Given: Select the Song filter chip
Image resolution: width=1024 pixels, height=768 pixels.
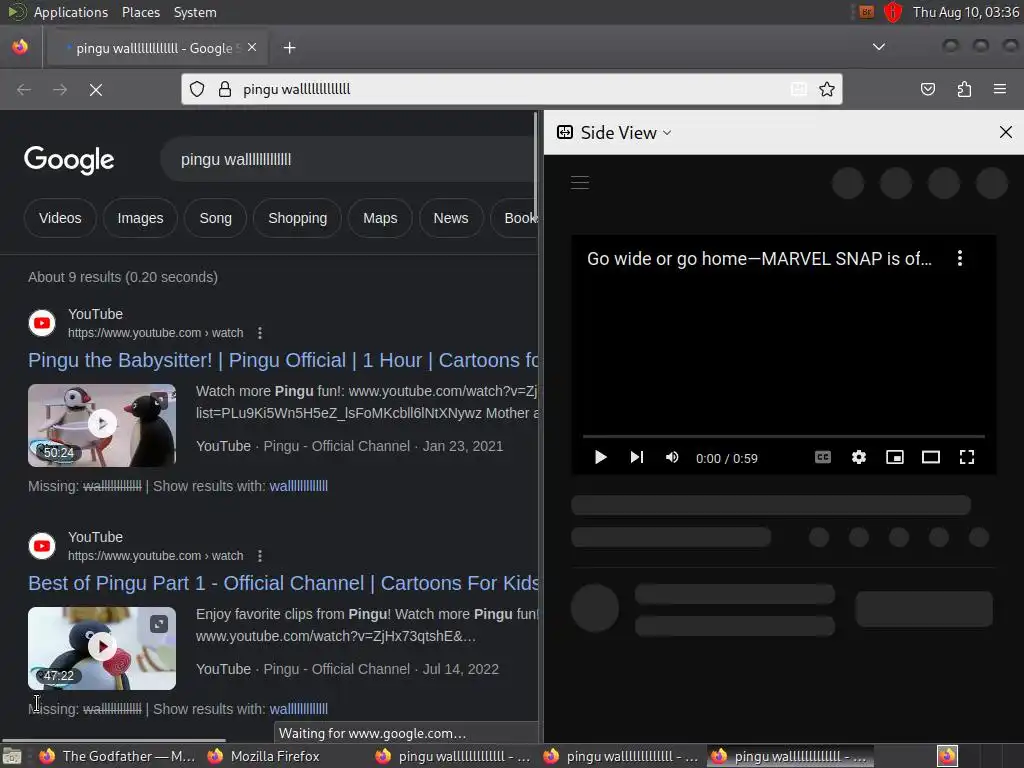Looking at the screenshot, I should click(216, 218).
